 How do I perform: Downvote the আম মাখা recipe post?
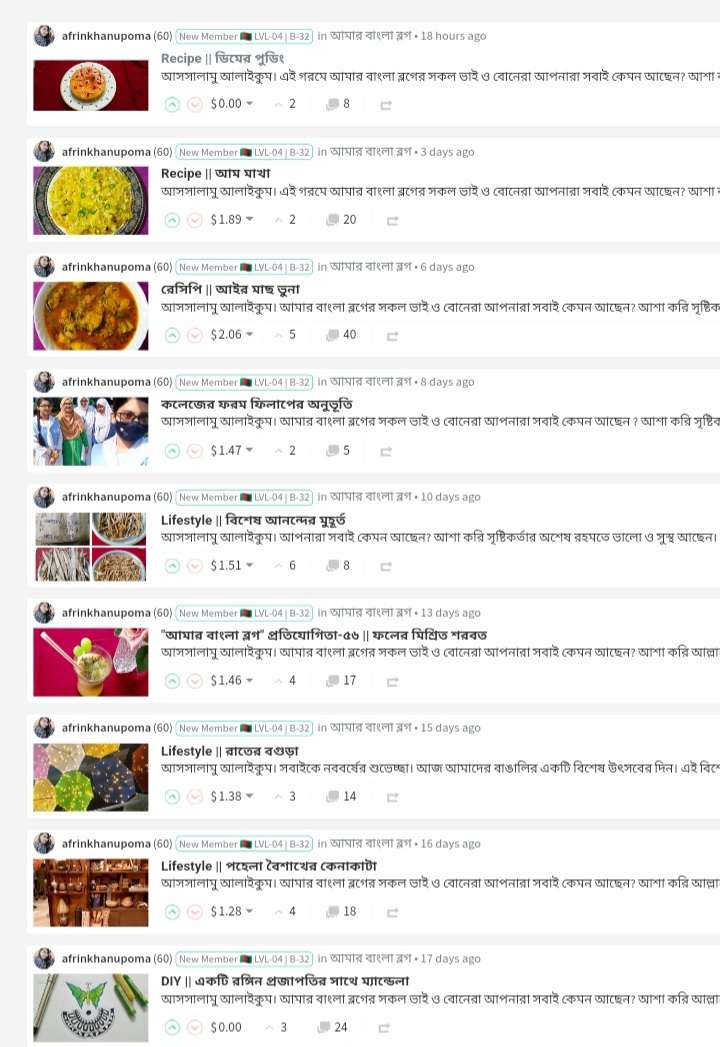coord(194,220)
